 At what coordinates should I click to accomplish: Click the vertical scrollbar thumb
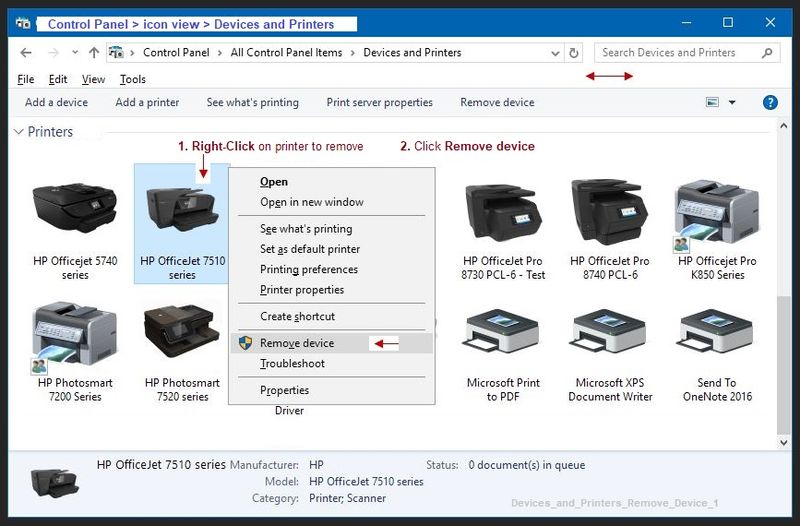pyautogui.click(x=783, y=364)
